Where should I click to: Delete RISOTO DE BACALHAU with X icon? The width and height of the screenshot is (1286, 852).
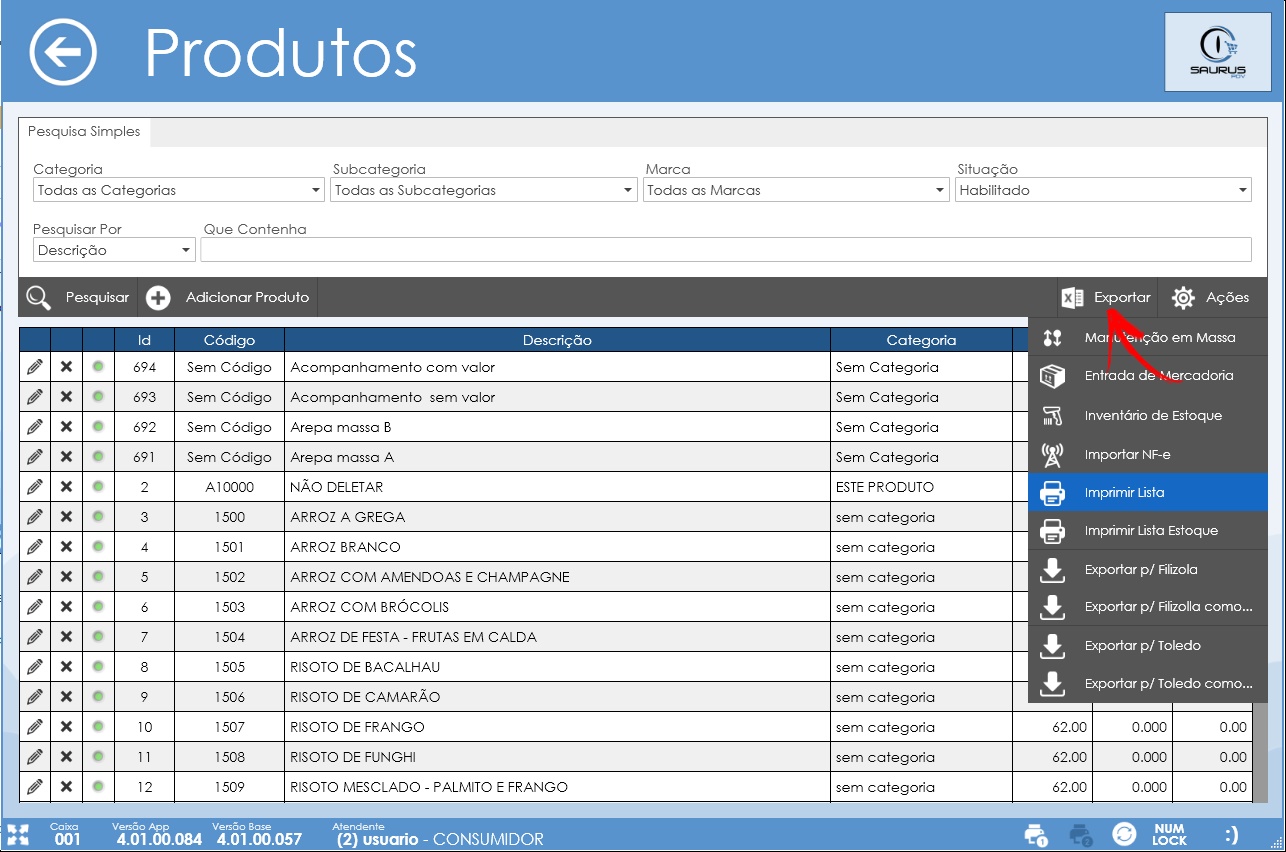tap(66, 667)
